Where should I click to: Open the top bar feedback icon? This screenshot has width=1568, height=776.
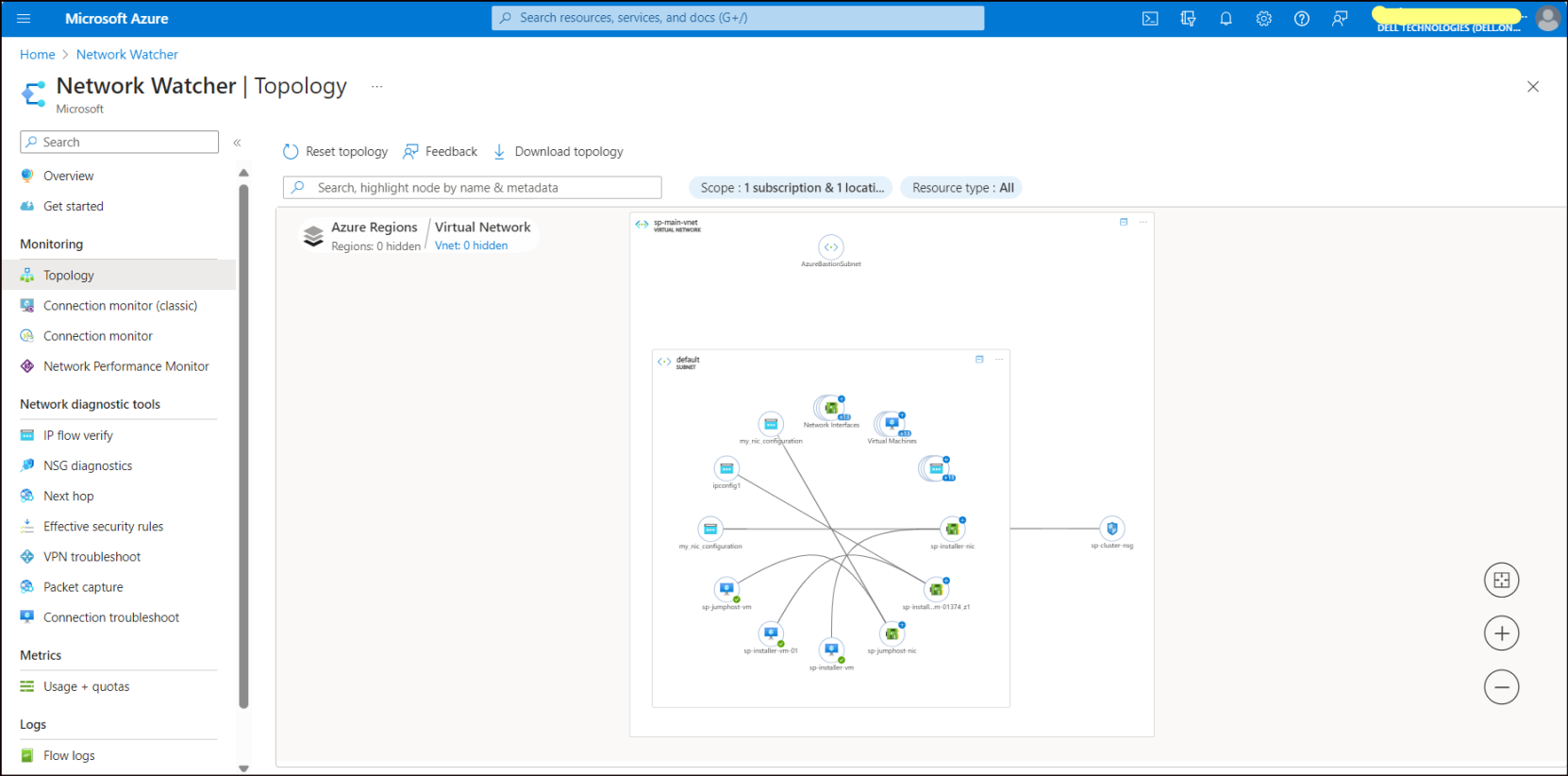click(1340, 18)
